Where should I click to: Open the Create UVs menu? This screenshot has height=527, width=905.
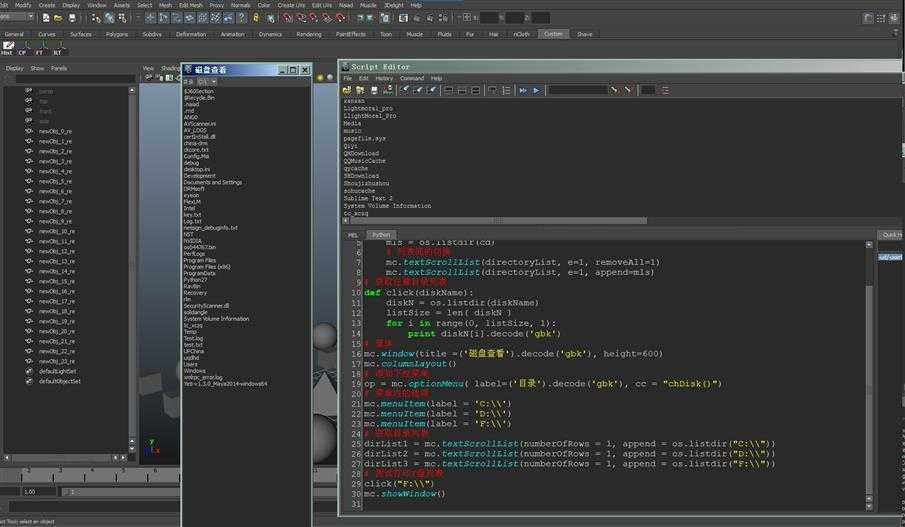click(x=291, y=5)
